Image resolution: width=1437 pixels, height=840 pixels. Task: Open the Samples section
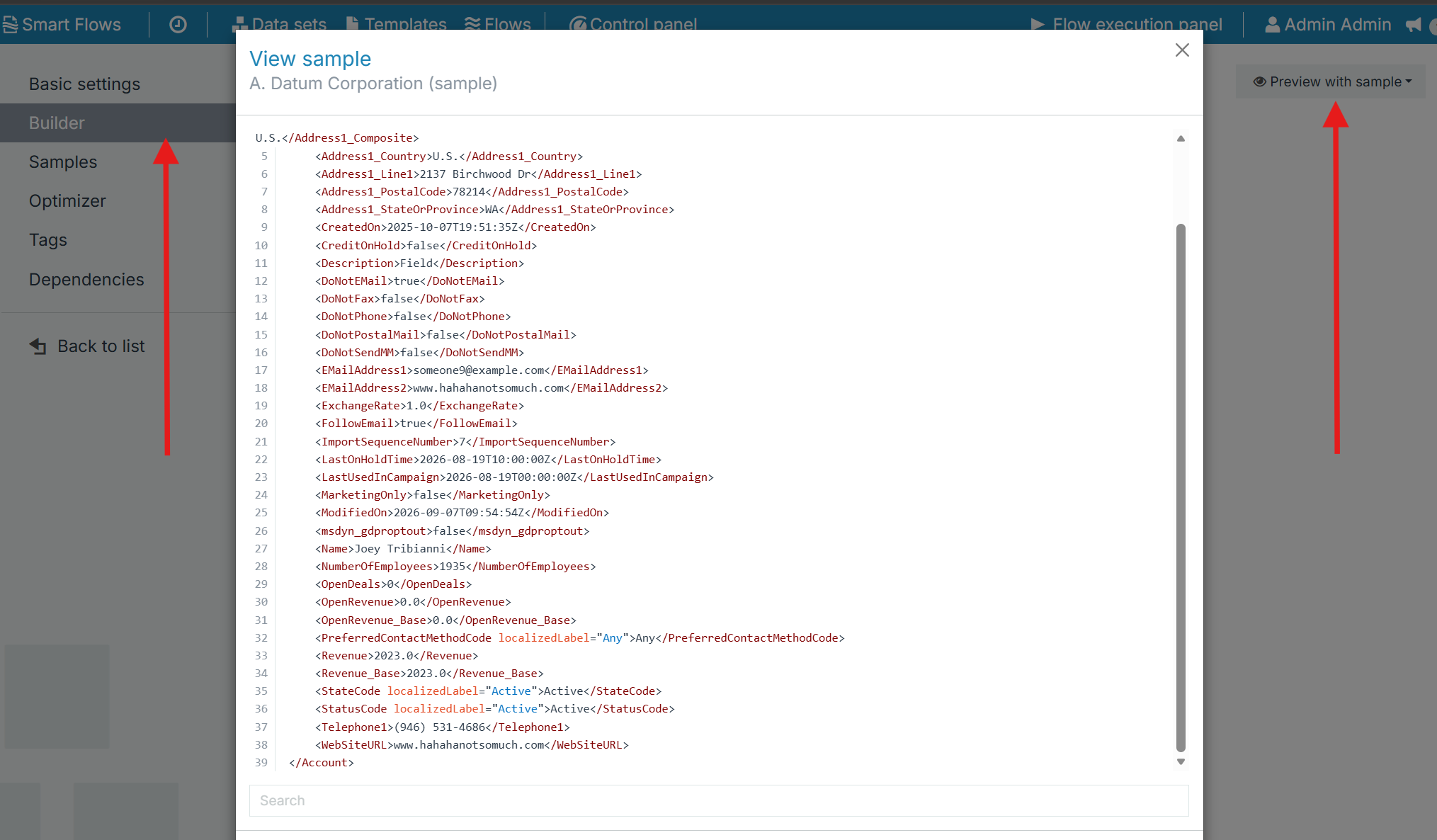(63, 162)
